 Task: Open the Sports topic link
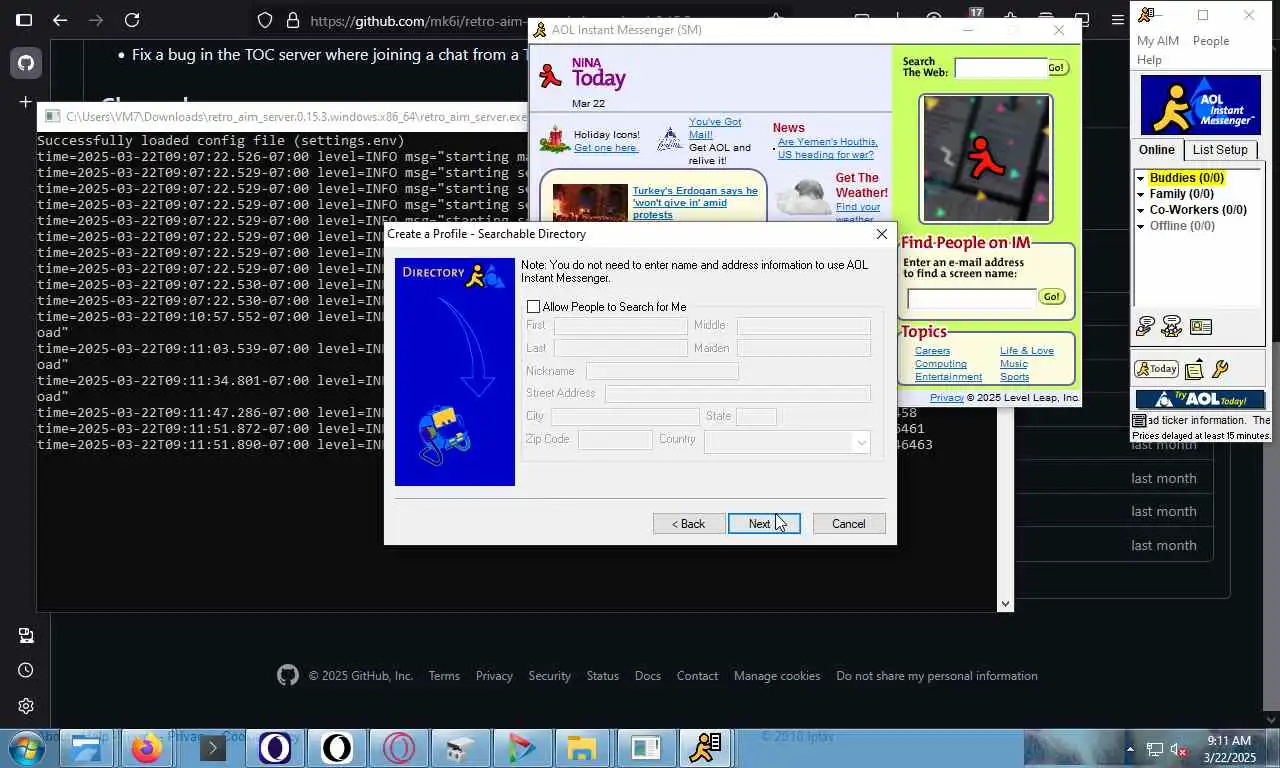1015,377
